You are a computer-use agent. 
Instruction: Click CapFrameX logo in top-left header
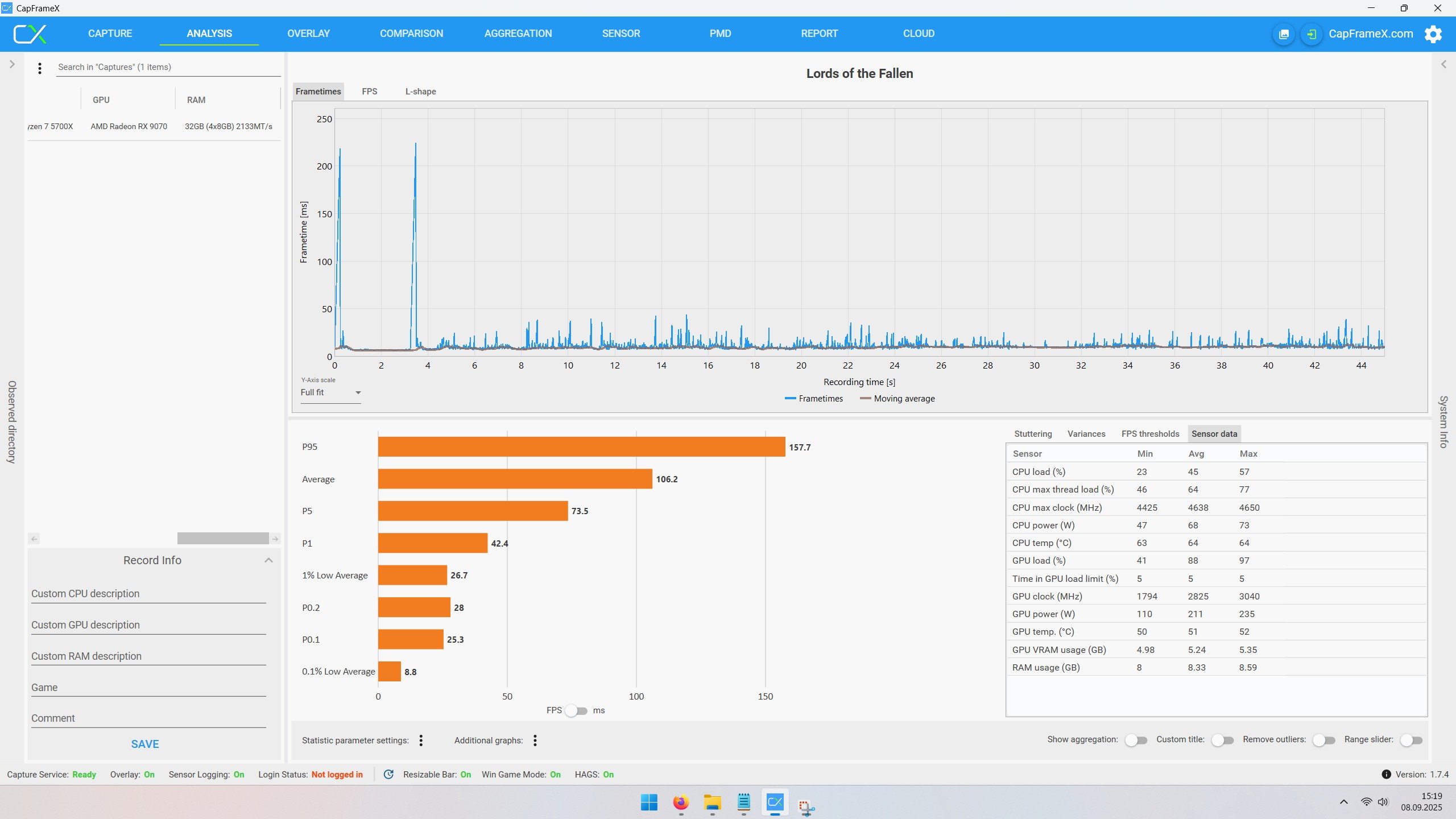pos(30,34)
